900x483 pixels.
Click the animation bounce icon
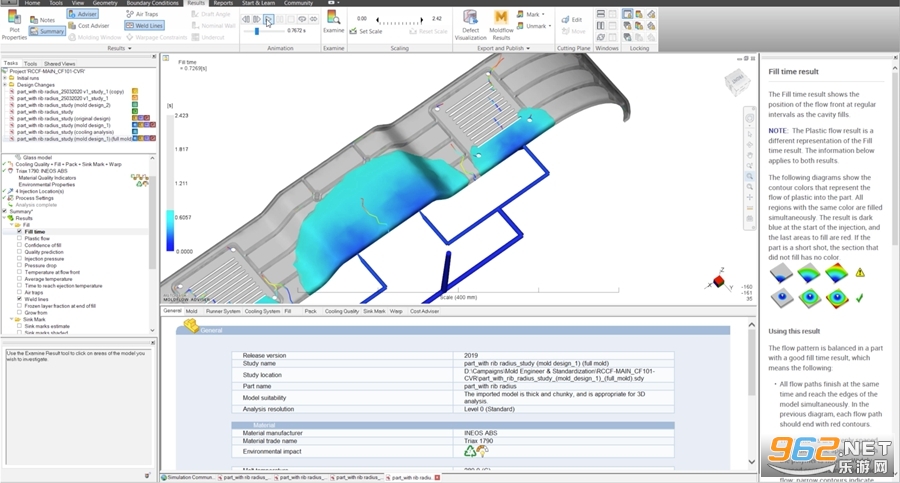(313, 19)
